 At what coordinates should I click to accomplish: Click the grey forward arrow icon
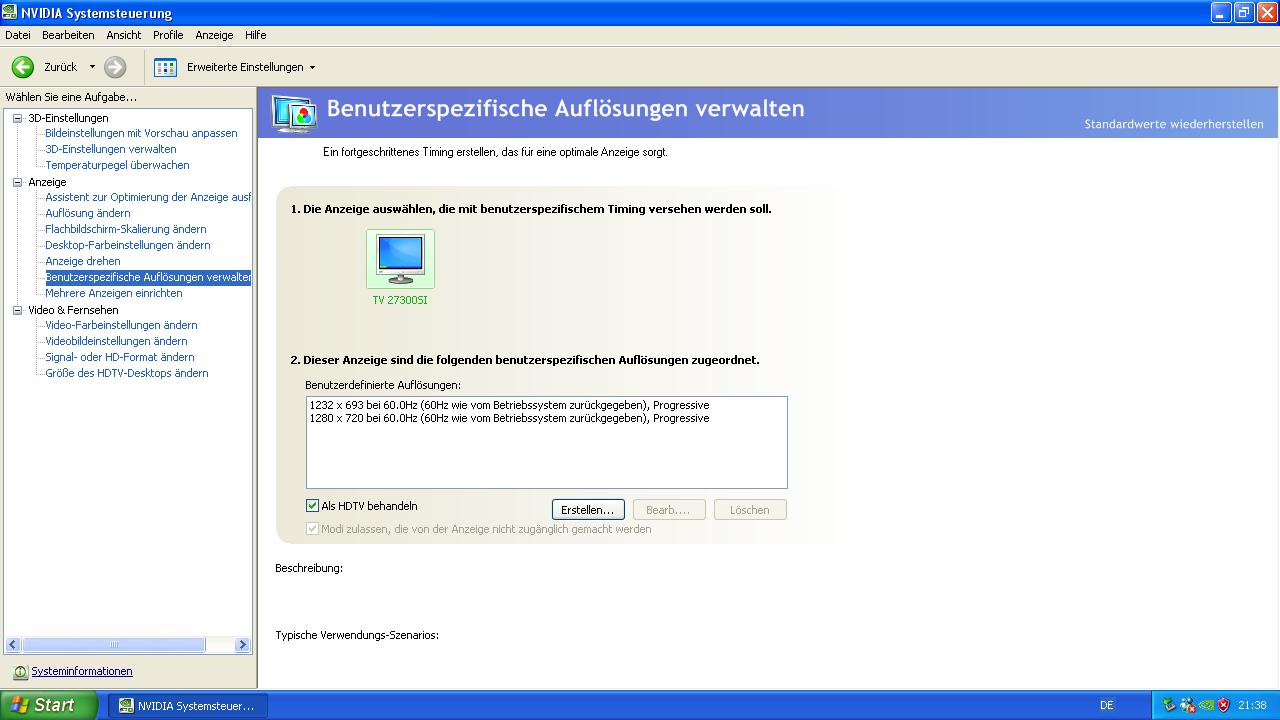click(115, 67)
